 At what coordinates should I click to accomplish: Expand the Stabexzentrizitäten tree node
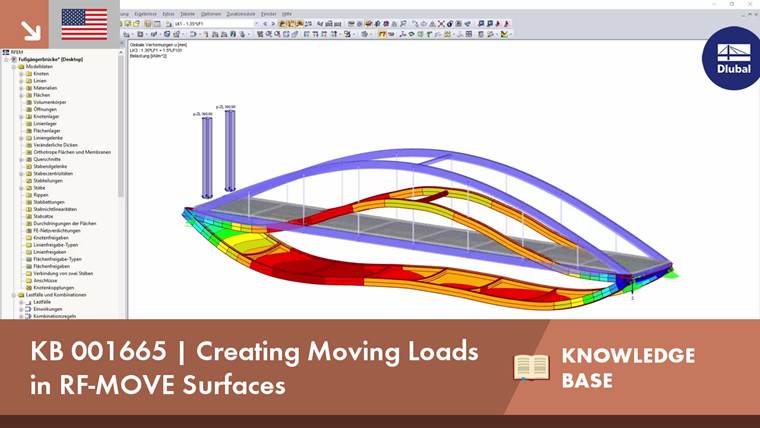[21, 174]
